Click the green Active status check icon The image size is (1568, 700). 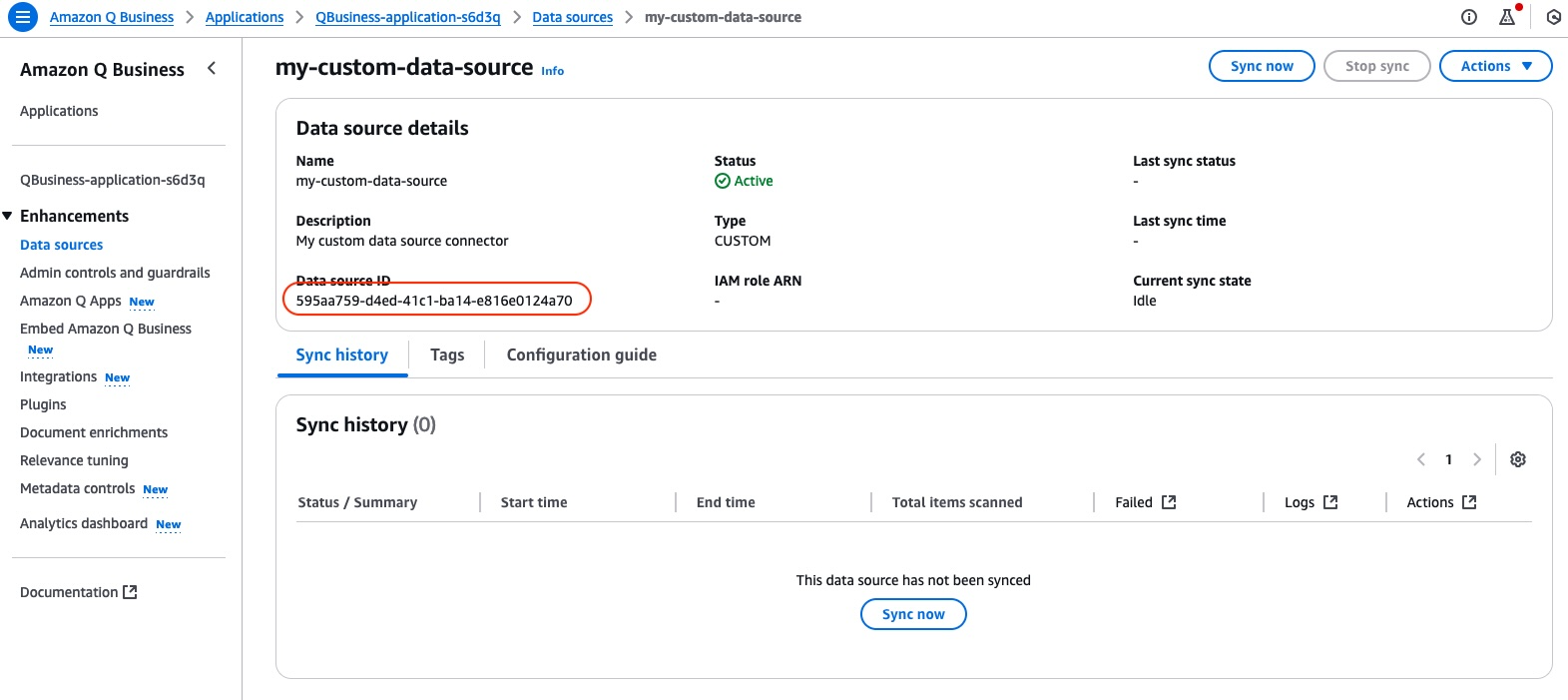(x=723, y=181)
